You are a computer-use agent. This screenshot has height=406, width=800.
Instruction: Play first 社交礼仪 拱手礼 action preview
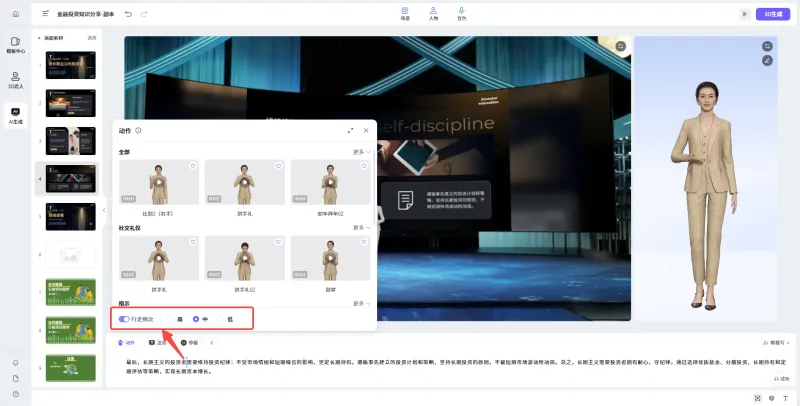tap(159, 258)
